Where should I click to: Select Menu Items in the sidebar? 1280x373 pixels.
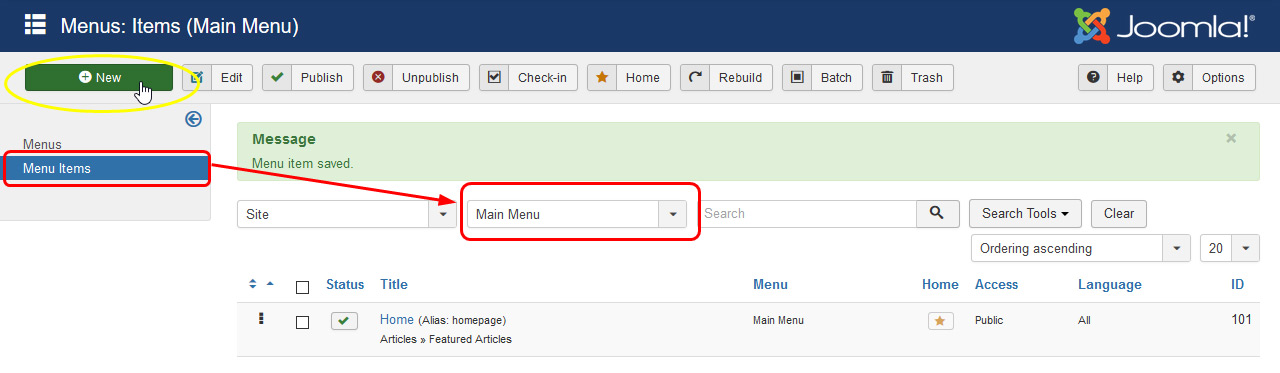click(x=105, y=168)
